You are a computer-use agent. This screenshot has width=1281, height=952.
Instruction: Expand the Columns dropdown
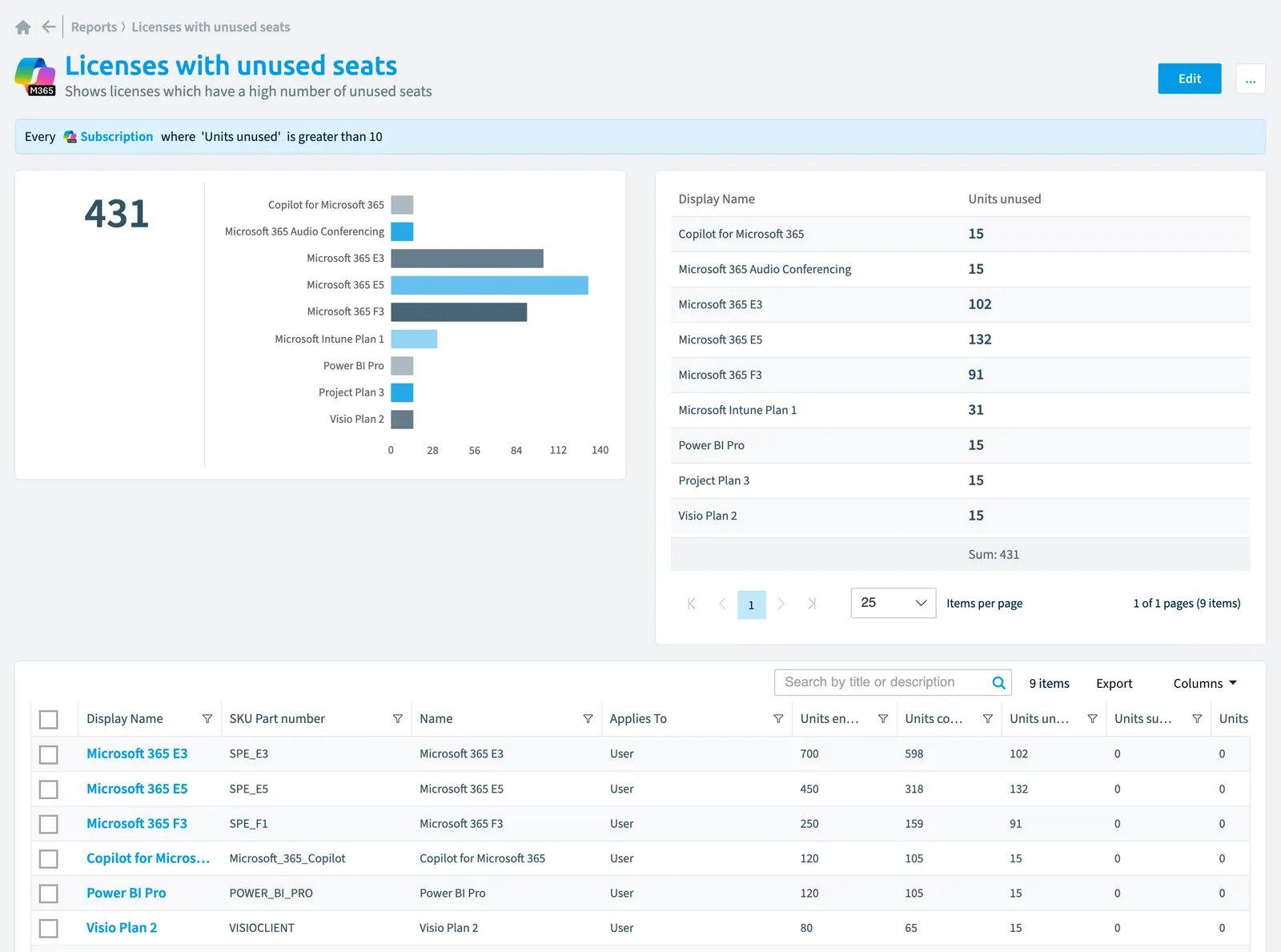pos(1205,683)
